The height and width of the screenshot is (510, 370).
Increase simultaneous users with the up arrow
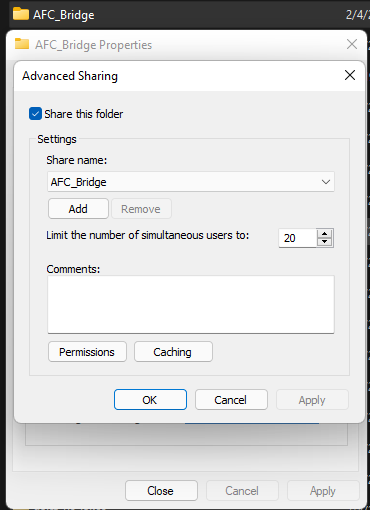point(324,233)
